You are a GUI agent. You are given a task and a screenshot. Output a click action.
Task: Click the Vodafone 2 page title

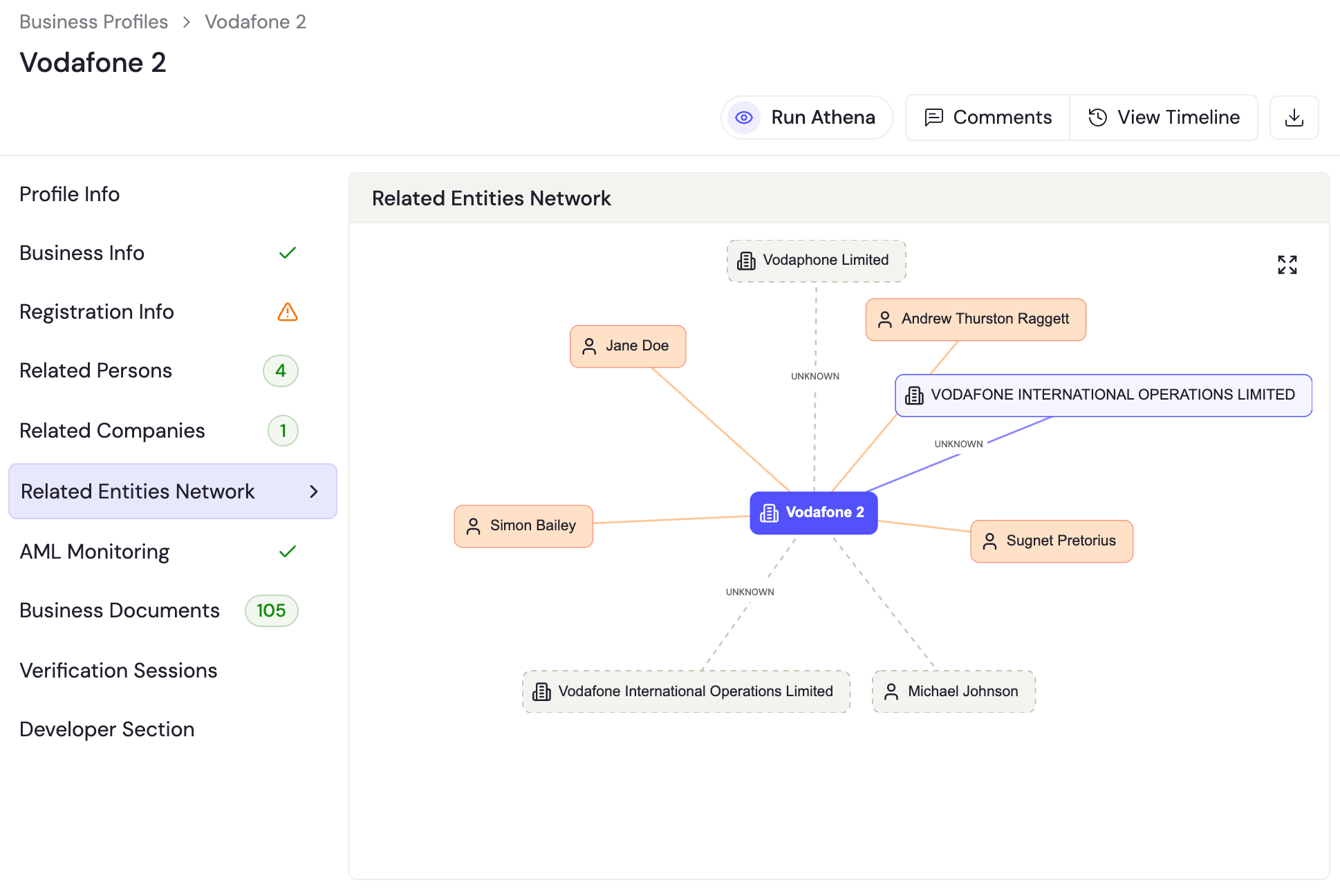pyautogui.click(x=93, y=62)
